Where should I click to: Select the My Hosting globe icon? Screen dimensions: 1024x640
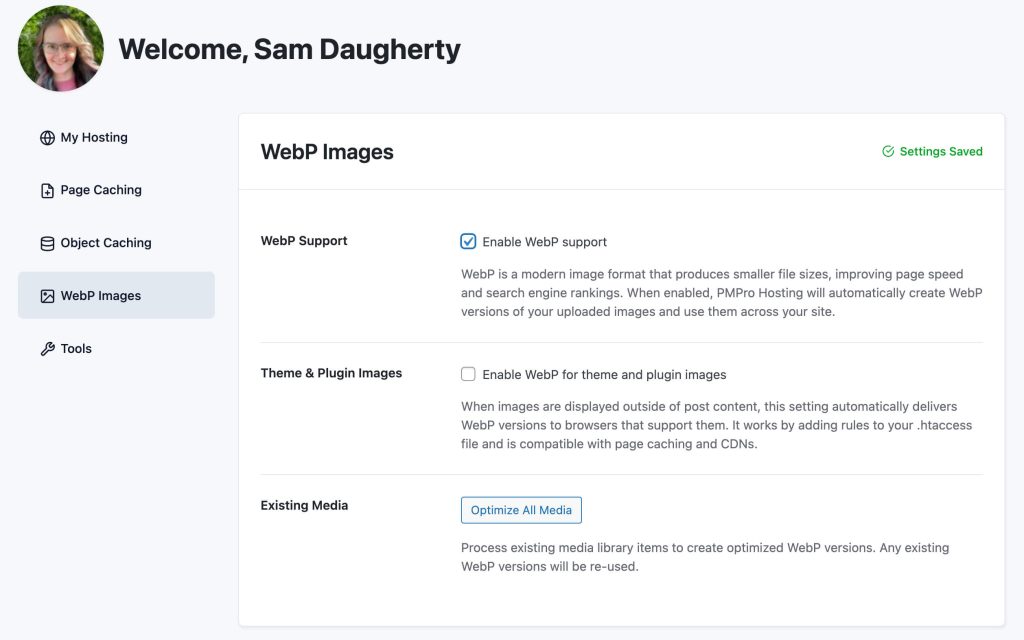click(46, 137)
